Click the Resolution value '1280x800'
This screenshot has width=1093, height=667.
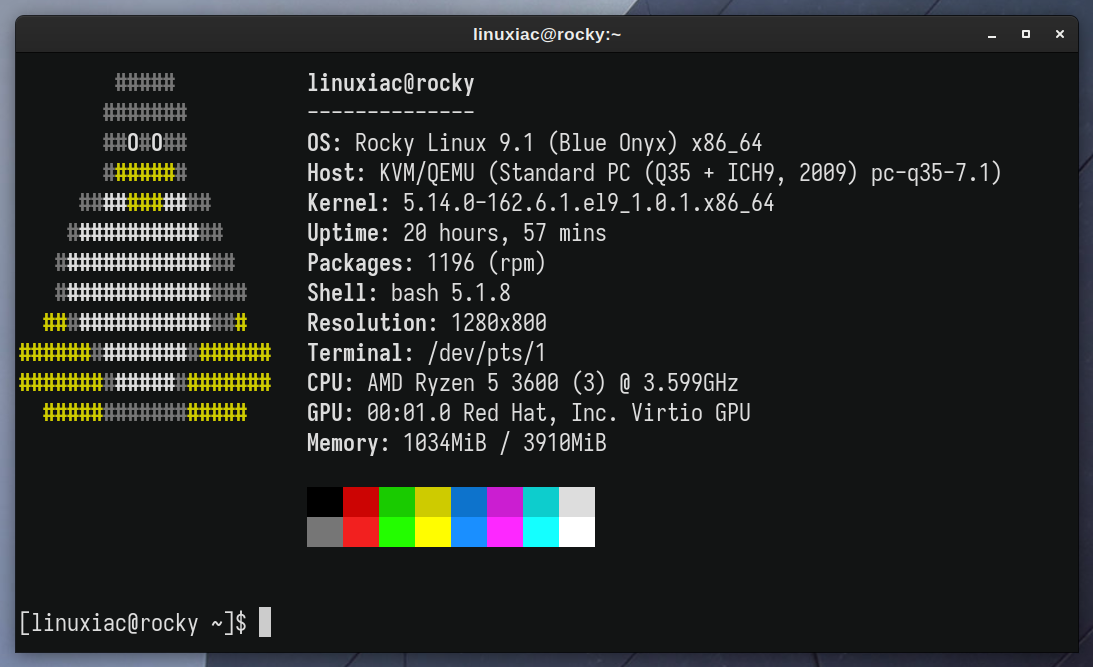click(x=498, y=323)
